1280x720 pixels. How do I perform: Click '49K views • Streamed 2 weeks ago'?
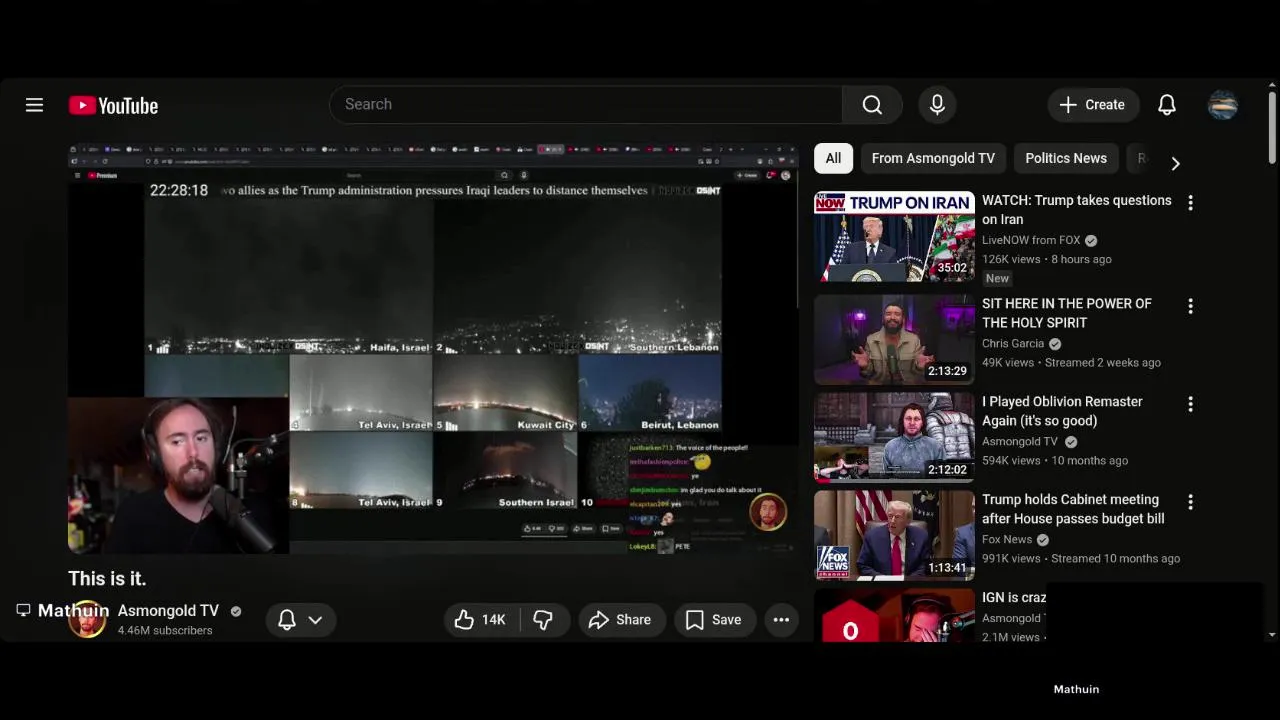click(1071, 363)
